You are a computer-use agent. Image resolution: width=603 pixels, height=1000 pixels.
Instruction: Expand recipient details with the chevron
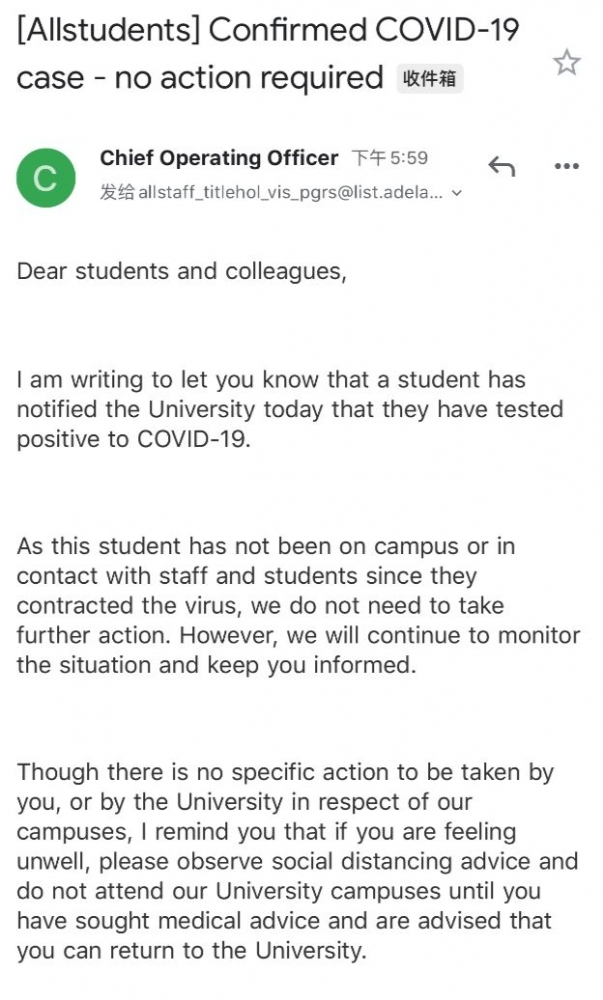[x=457, y=193]
